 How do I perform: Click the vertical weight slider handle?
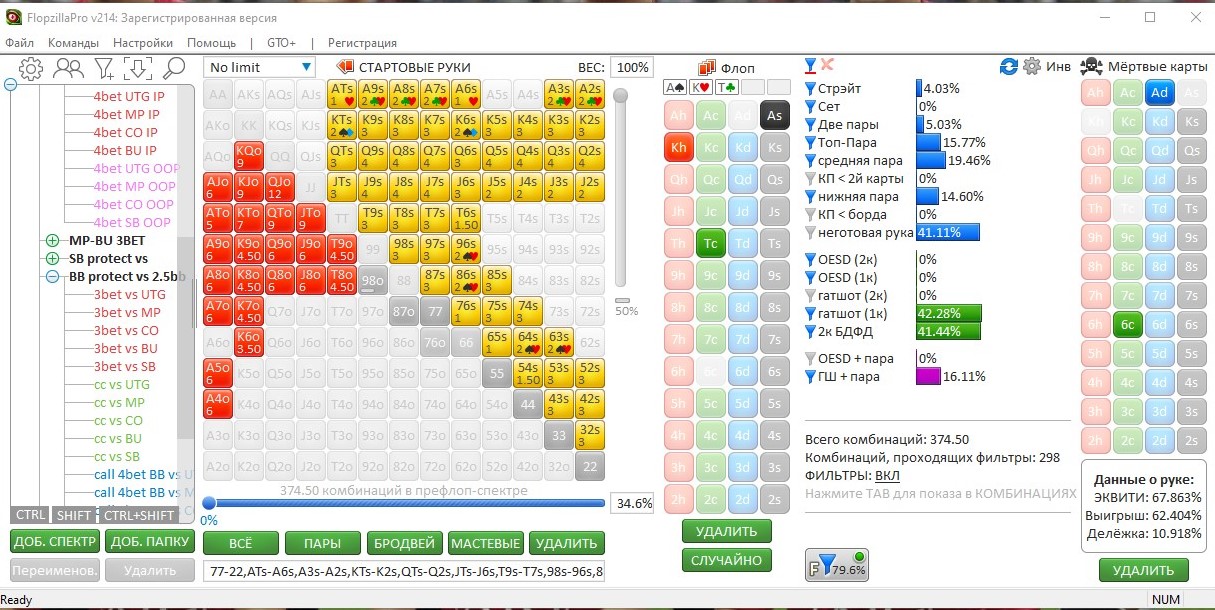621,96
